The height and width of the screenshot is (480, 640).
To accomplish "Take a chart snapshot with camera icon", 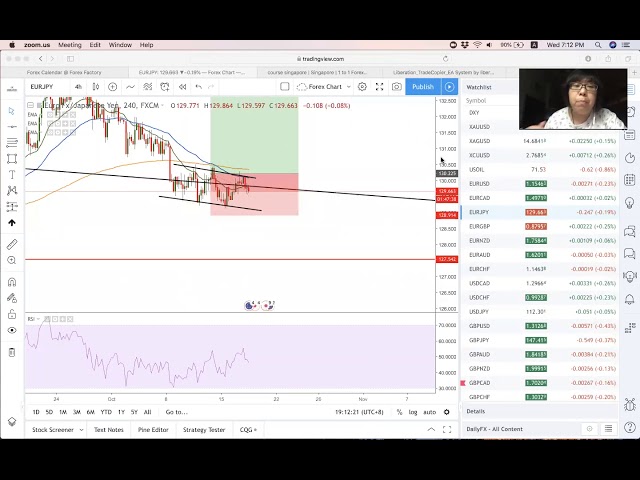I will click(397, 87).
